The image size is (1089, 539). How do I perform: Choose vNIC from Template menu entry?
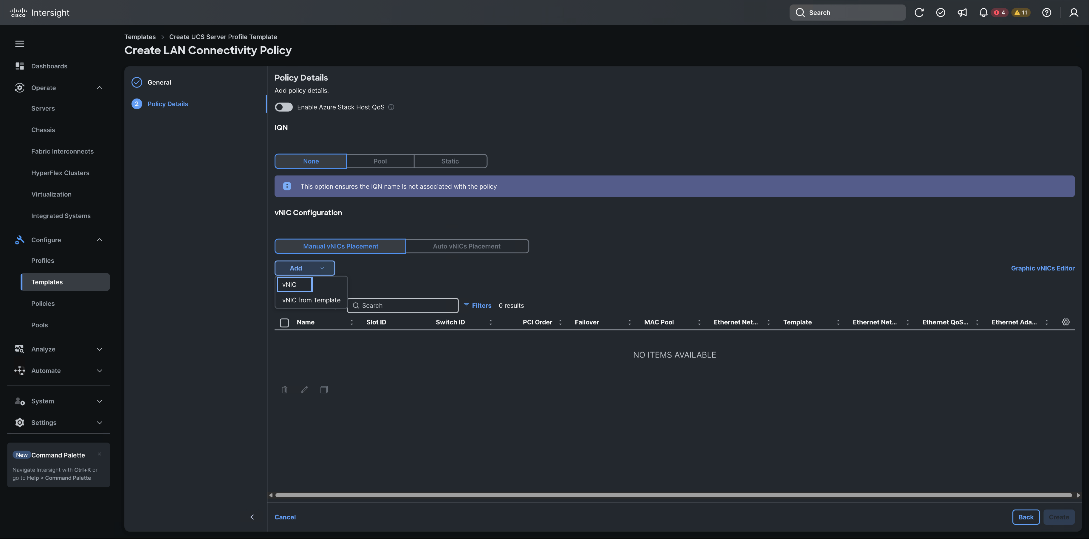[x=311, y=300]
